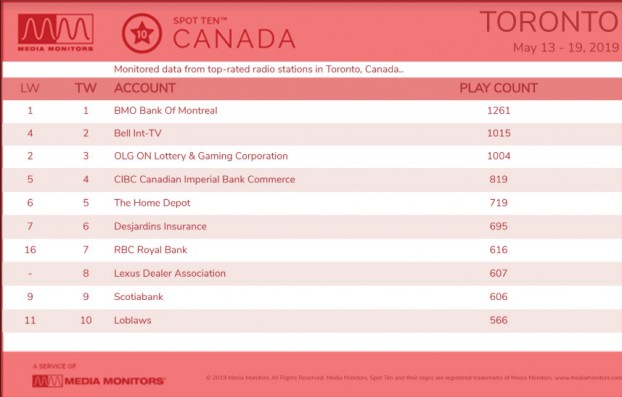Click Lexus Dealer Association entry
This screenshot has height=397, width=622.
[170, 273]
